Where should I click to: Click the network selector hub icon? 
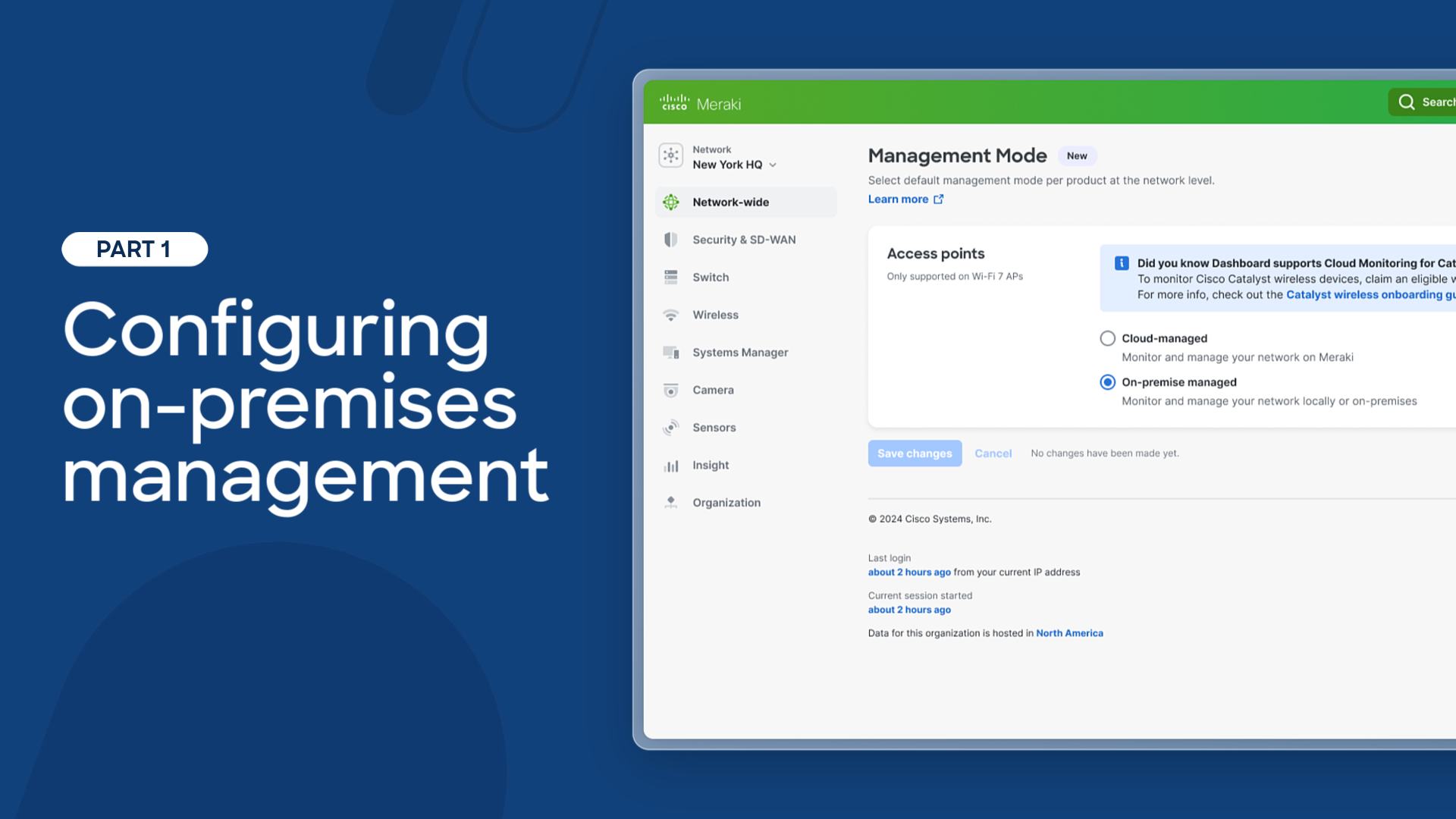[x=670, y=156]
